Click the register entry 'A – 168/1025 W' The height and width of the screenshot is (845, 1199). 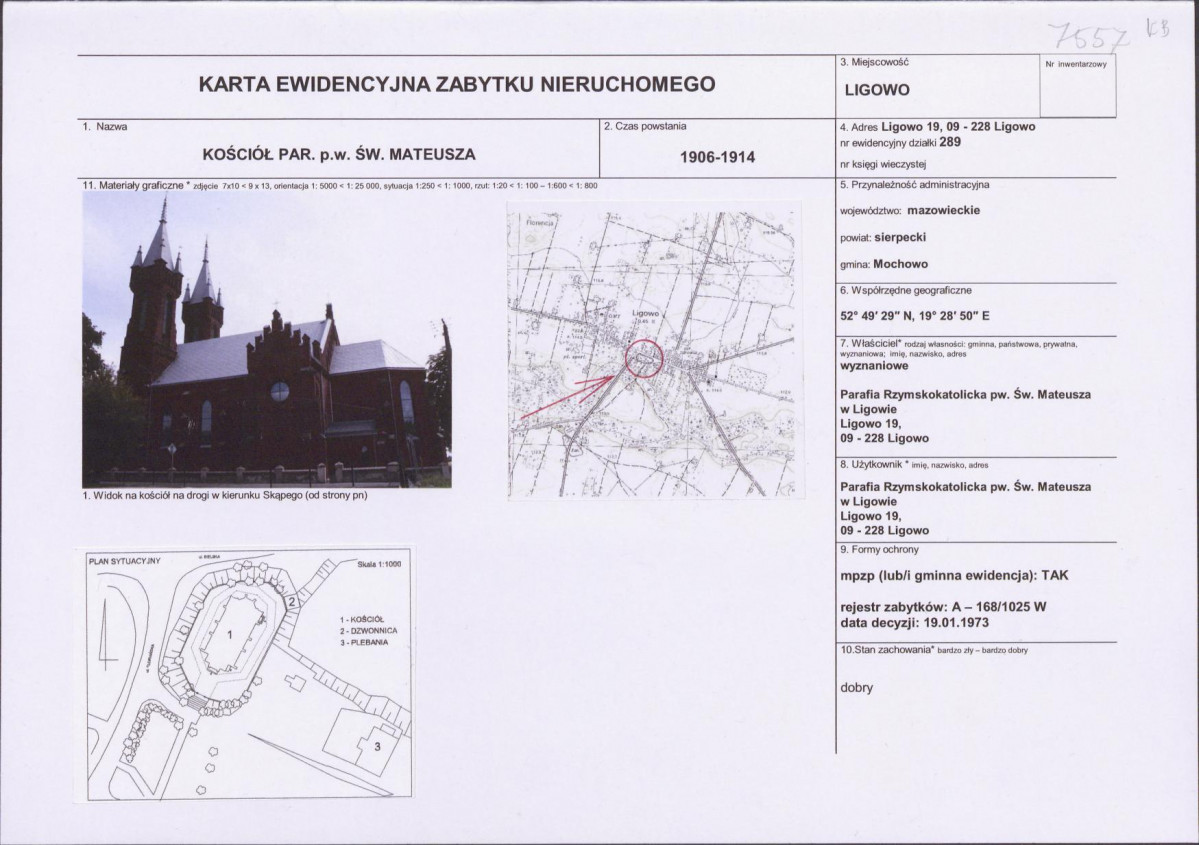pos(999,607)
